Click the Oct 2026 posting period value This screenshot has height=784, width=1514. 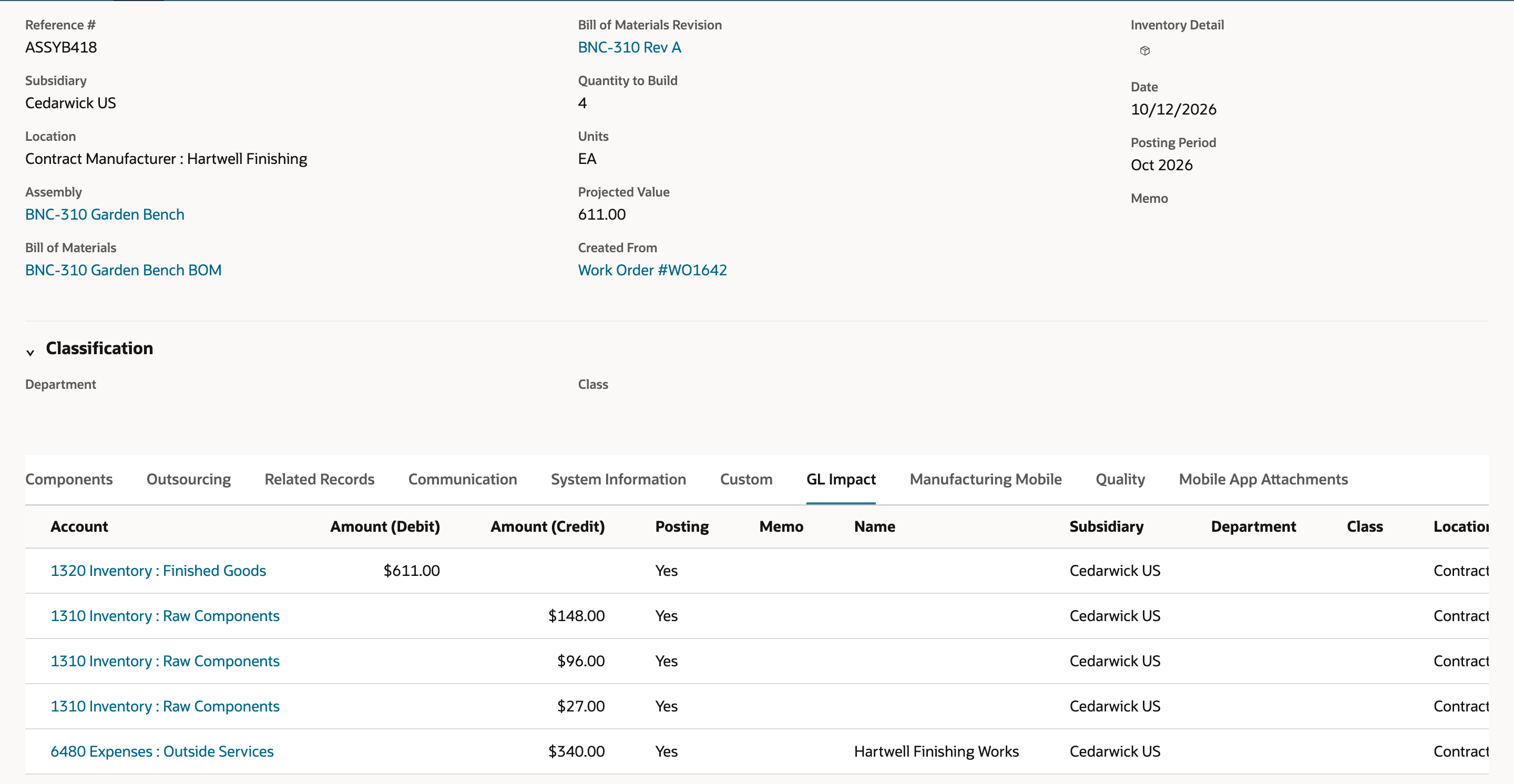pyautogui.click(x=1161, y=165)
